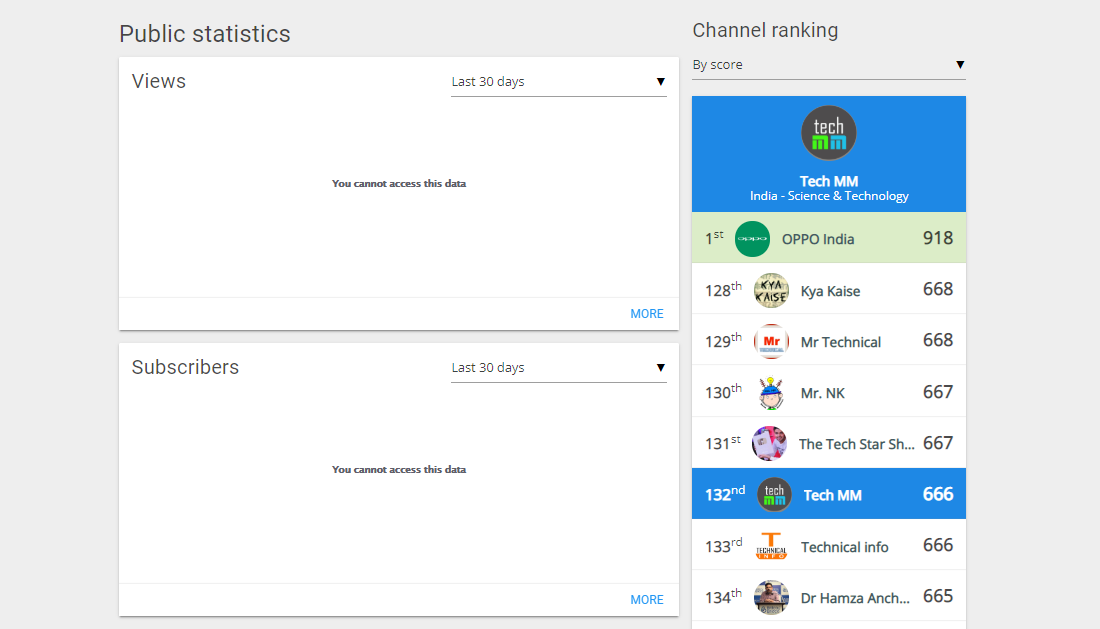Screen dimensions: 1100x629
Task: Open Mr. NK channel name
Action: tap(822, 393)
